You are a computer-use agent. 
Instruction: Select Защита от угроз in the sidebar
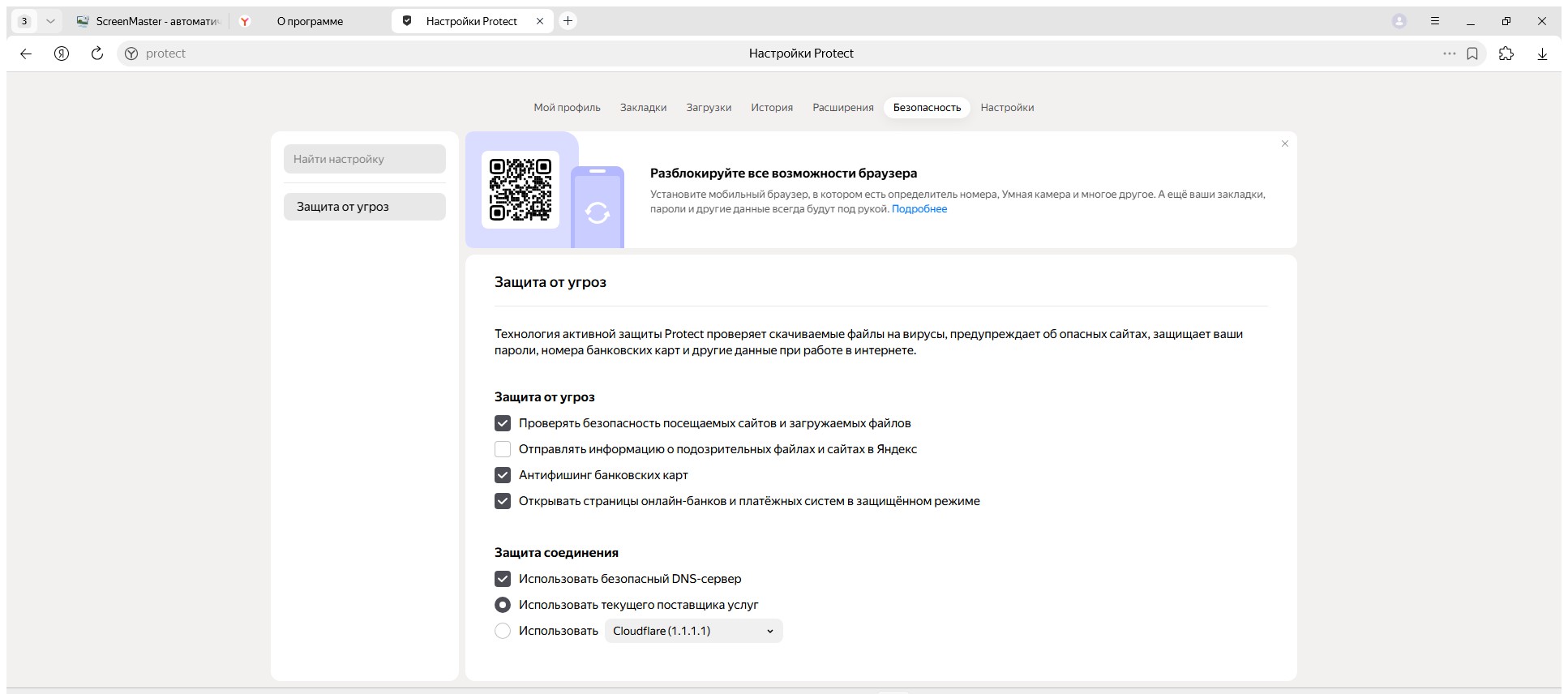tap(365, 207)
